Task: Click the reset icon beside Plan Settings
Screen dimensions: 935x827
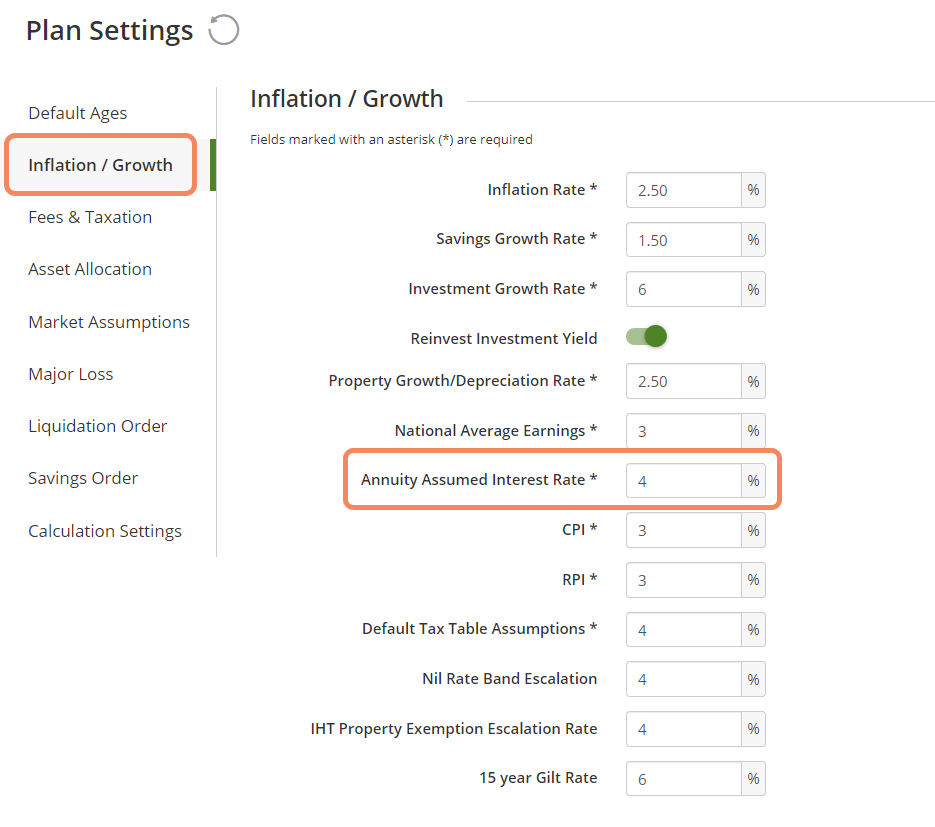Action: [x=224, y=30]
